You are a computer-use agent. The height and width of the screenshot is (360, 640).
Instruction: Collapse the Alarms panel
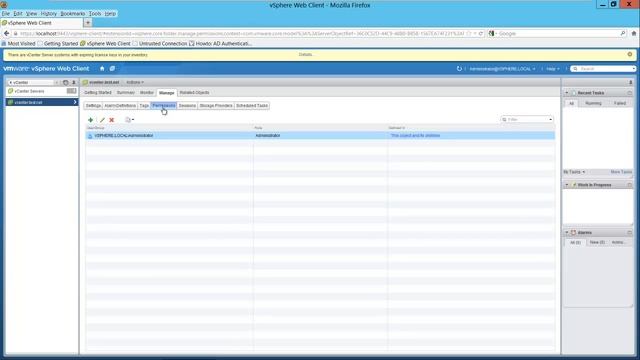click(x=567, y=233)
